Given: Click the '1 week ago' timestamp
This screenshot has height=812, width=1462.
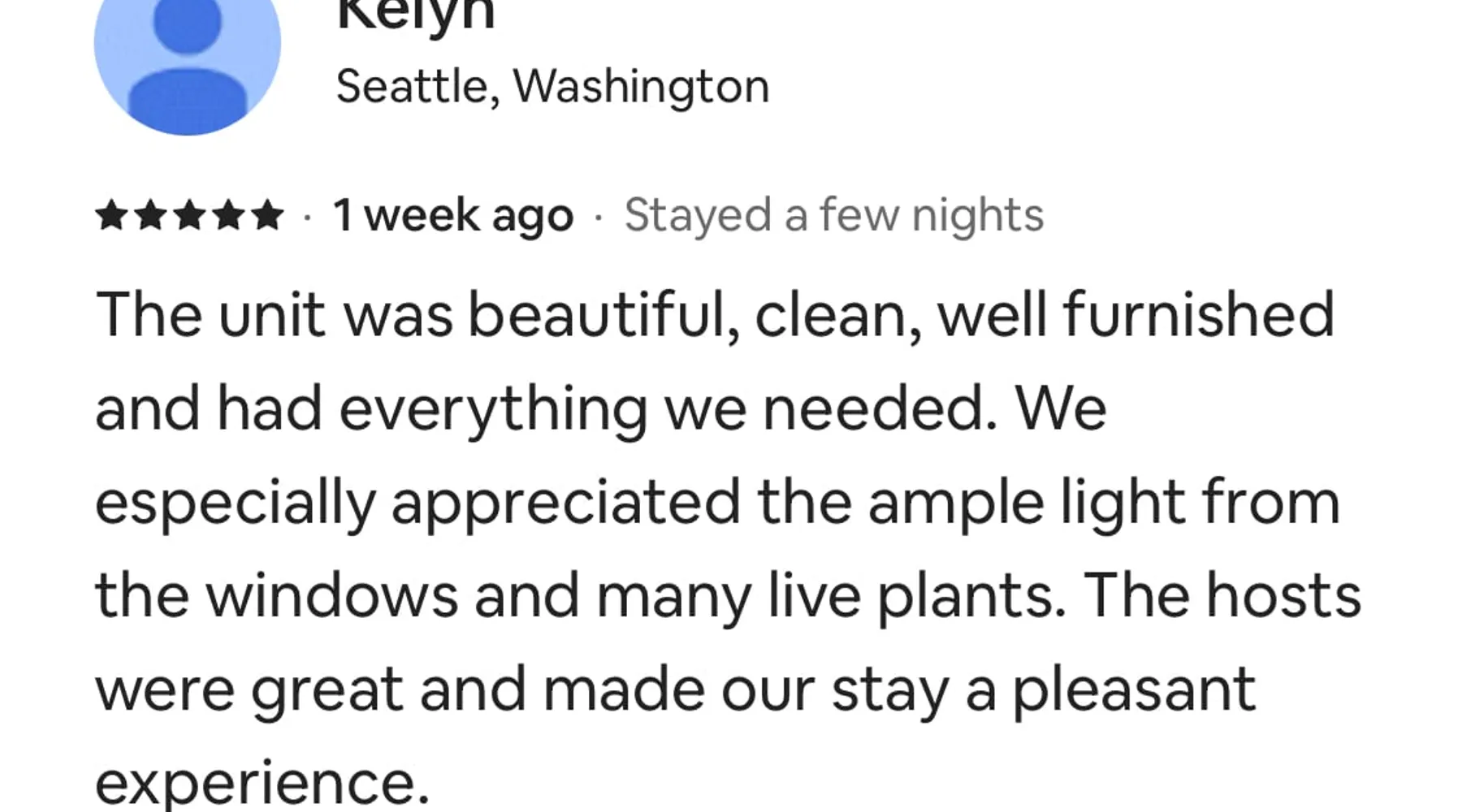Looking at the screenshot, I should tap(453, 216).
